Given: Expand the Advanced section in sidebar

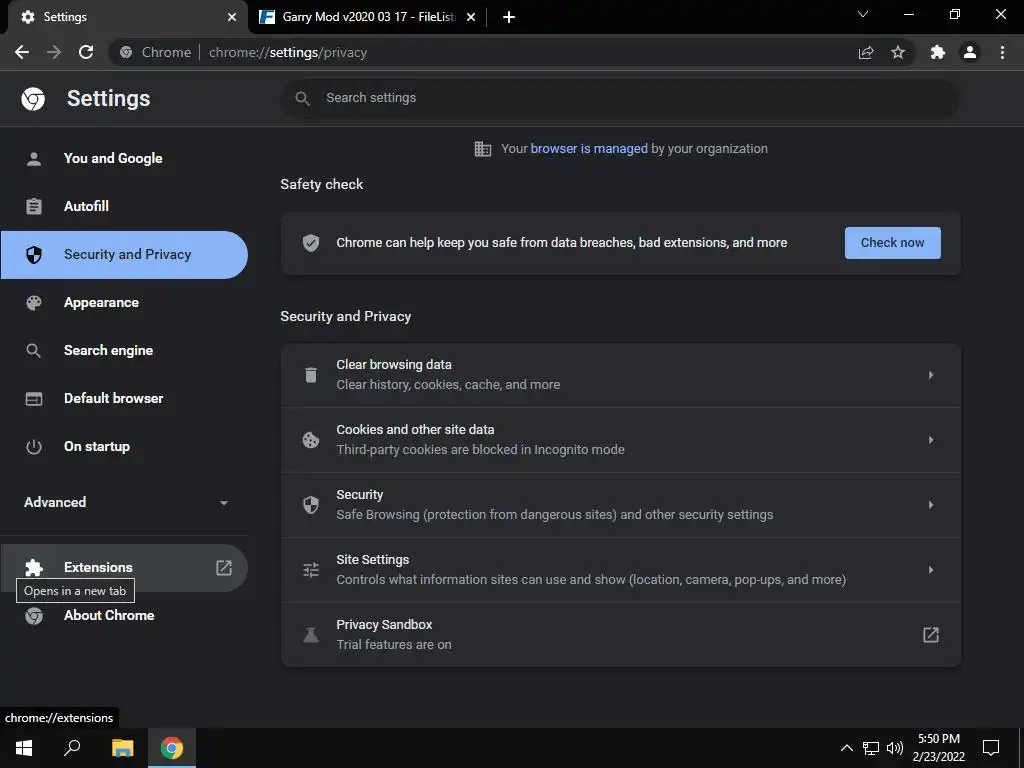Looking at the screenshot, I should [124, 502].
